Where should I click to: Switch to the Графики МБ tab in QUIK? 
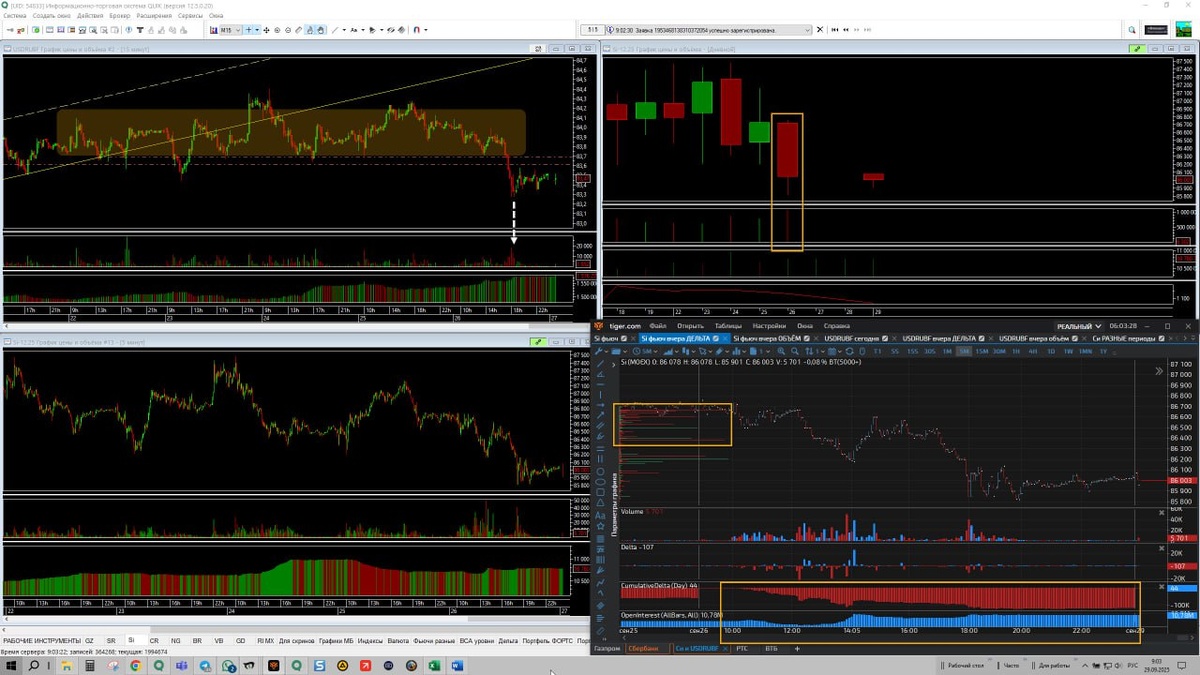(336, 640)
